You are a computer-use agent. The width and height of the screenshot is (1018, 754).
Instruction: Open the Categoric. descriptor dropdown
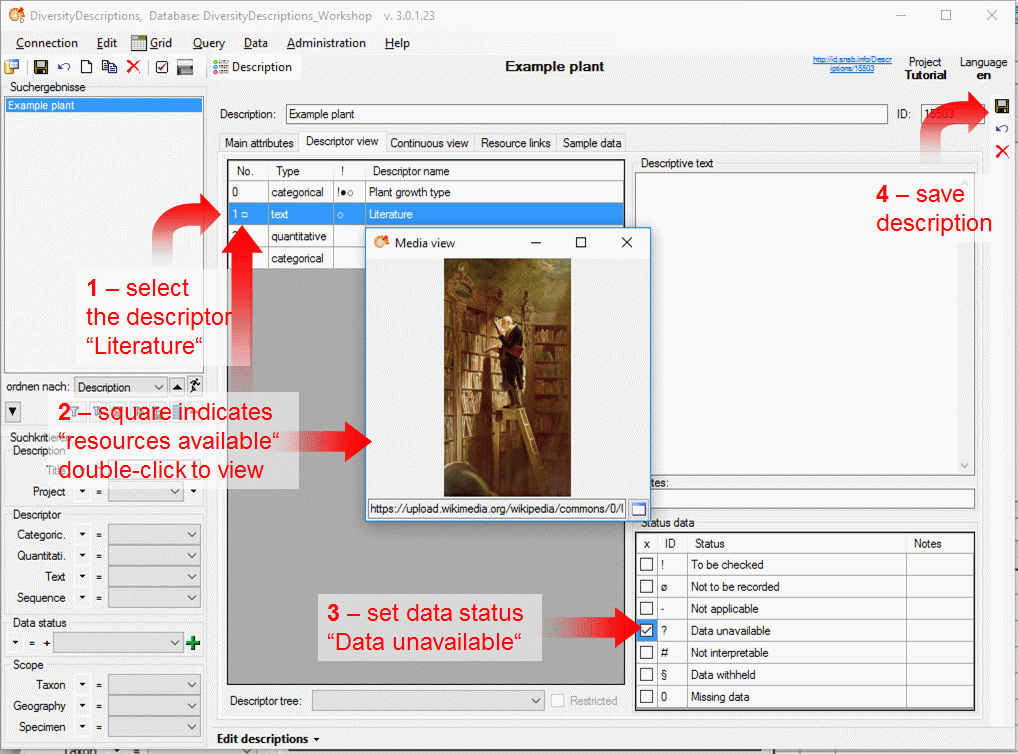point(154,534)
